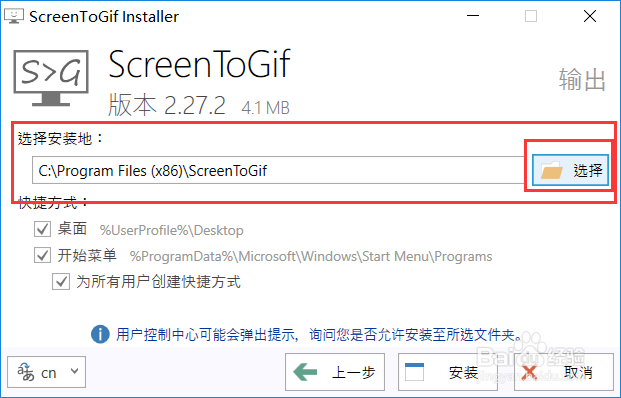Cancel setup with the 取消 button
621x398 pixels.
point(564,372)
